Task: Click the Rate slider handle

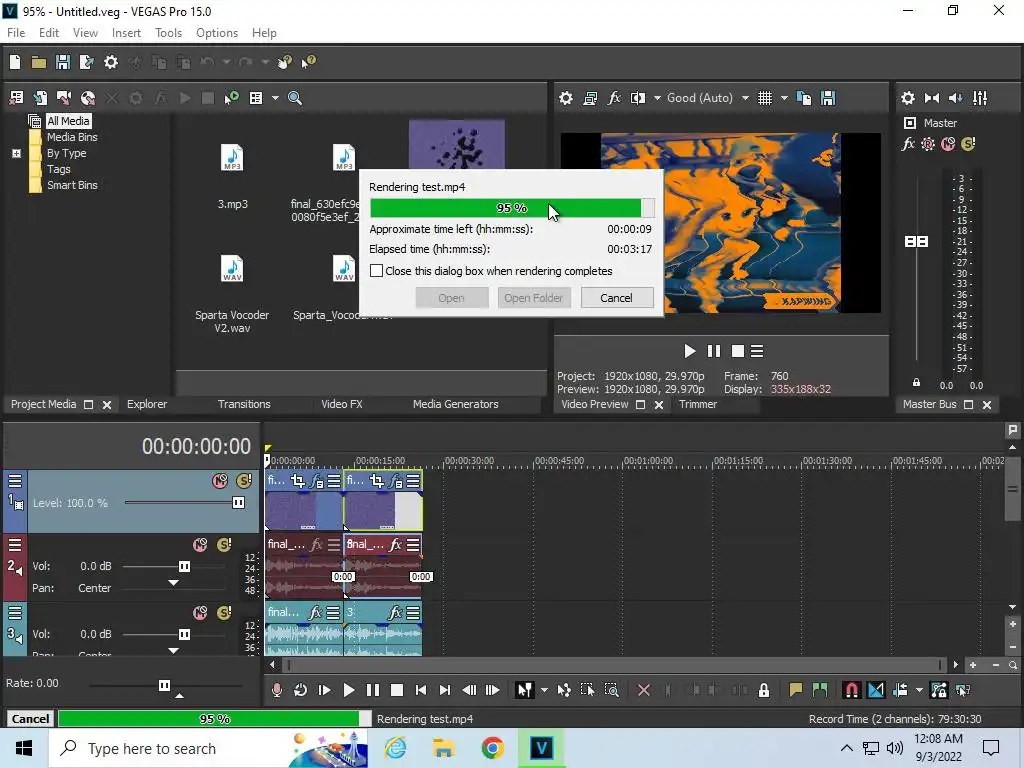Action: pos(164,685)
